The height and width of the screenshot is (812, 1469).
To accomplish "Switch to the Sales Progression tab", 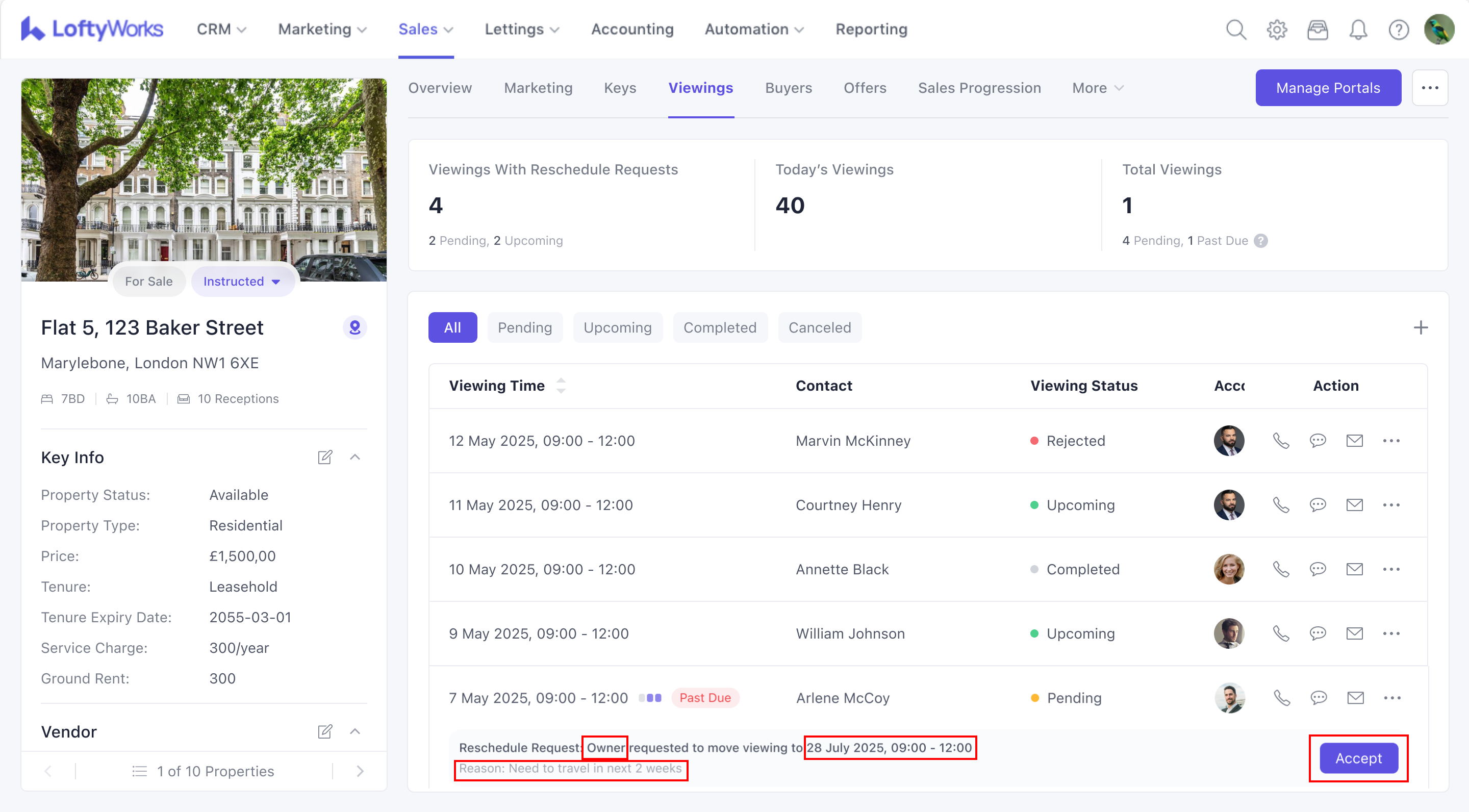I will (x=979, y=88).
